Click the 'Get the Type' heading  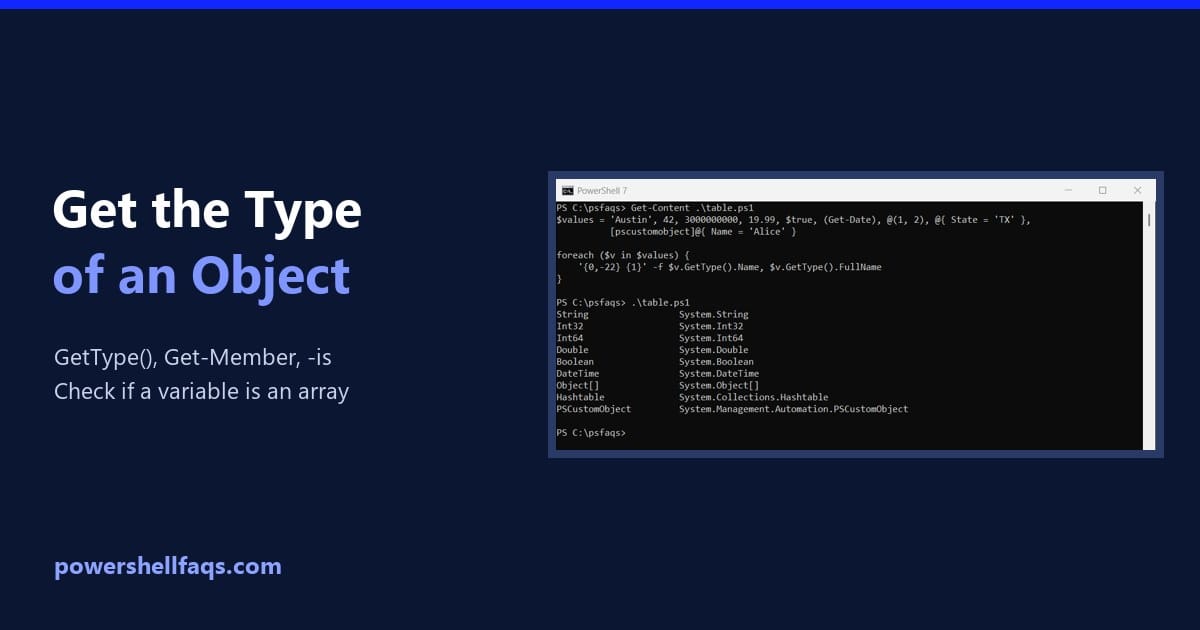click(207, 212)
